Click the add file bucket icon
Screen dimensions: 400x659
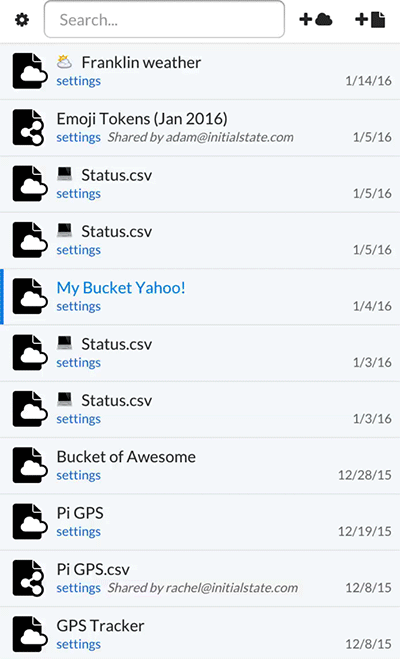point(370,20)
